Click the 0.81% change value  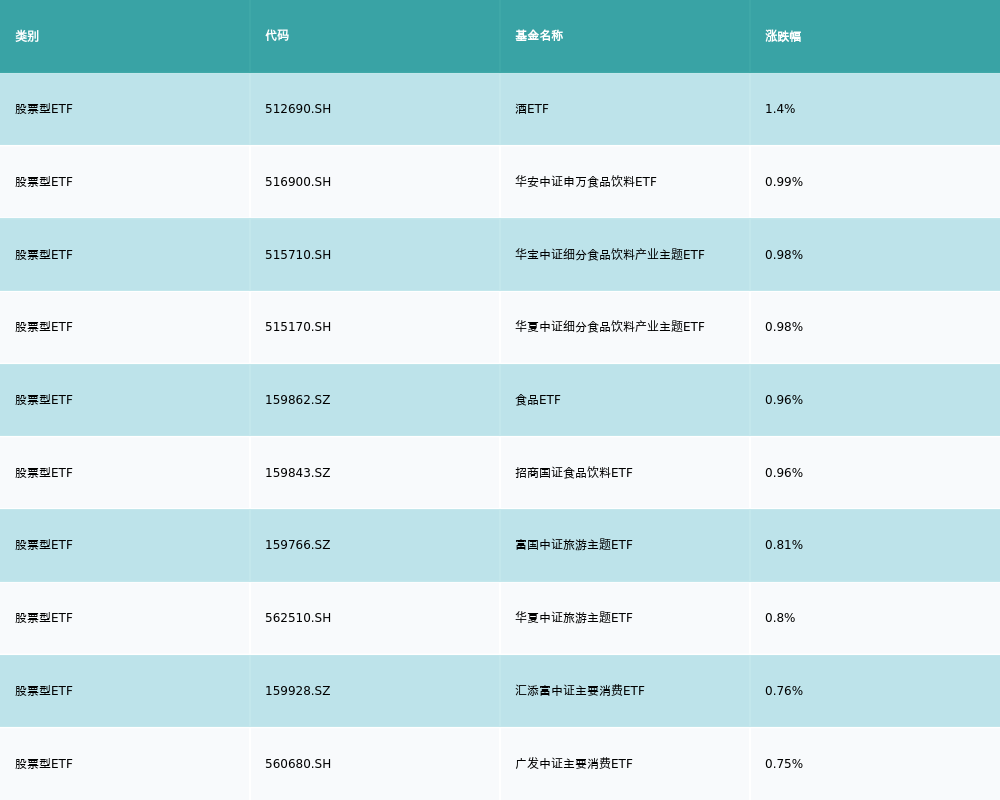pos(784,545)
